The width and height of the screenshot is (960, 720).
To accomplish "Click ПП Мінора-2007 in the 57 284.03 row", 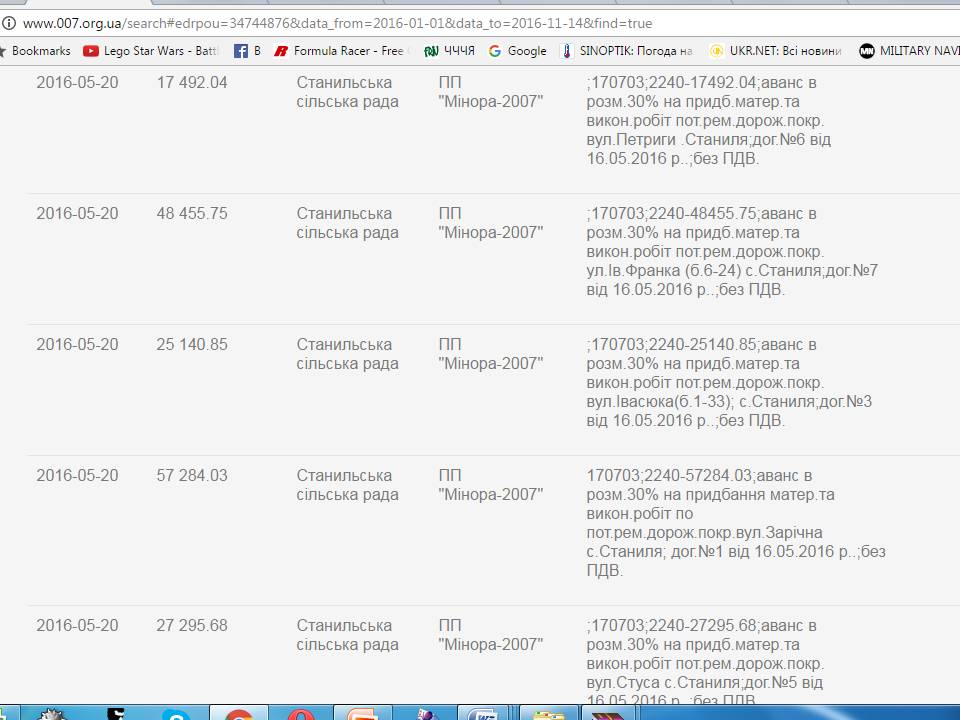I will (490, 485).
